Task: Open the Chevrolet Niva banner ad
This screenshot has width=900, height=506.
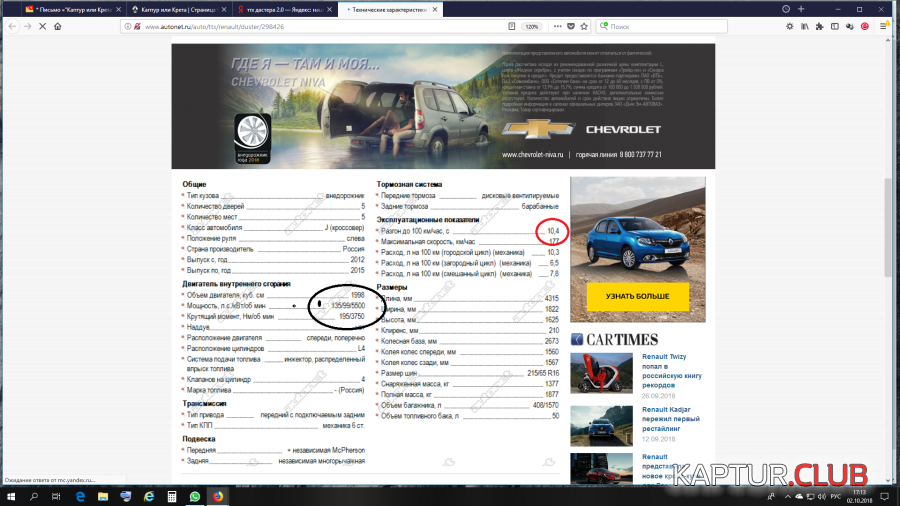Action: tap(443, 106)
